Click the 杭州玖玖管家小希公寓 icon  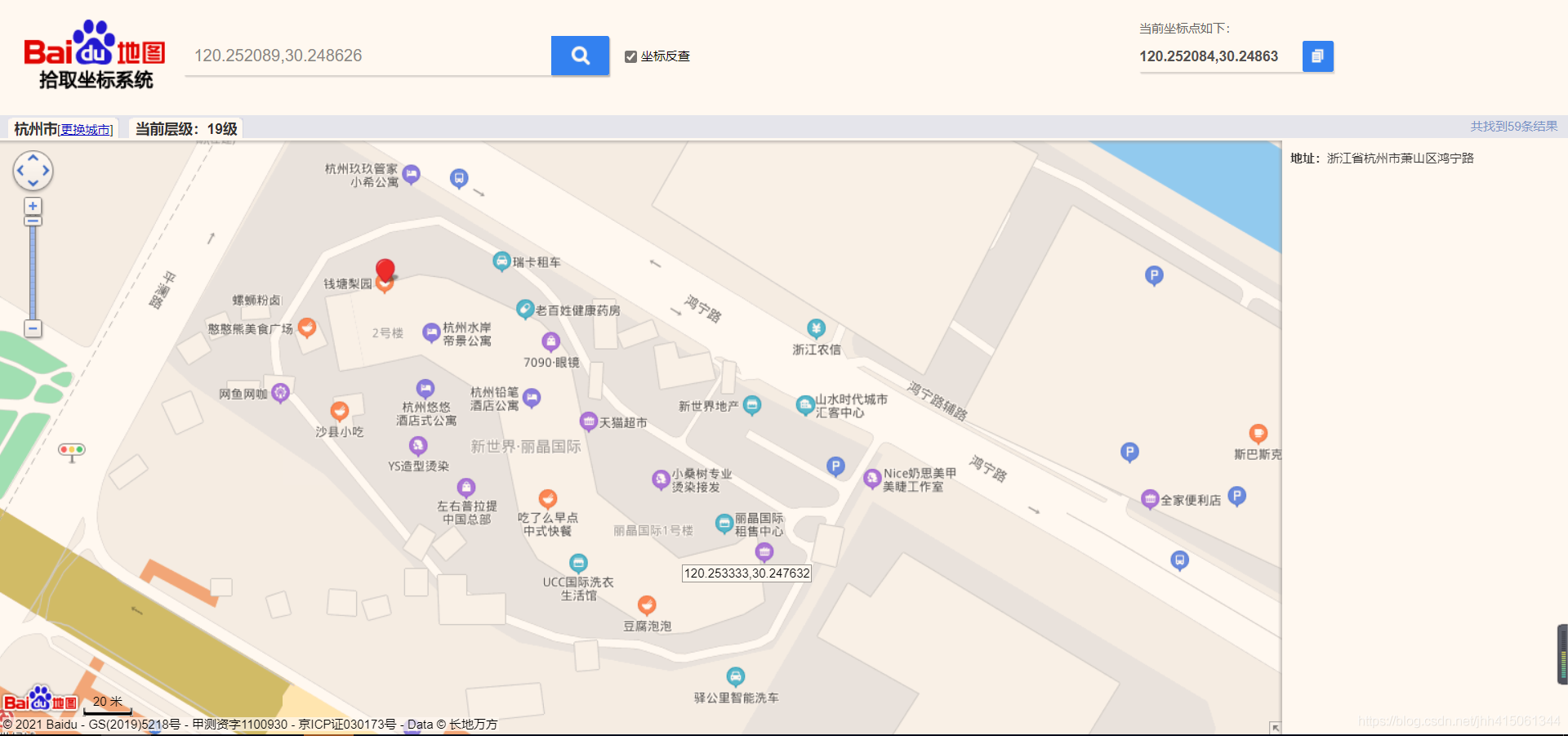click(412, 174)
